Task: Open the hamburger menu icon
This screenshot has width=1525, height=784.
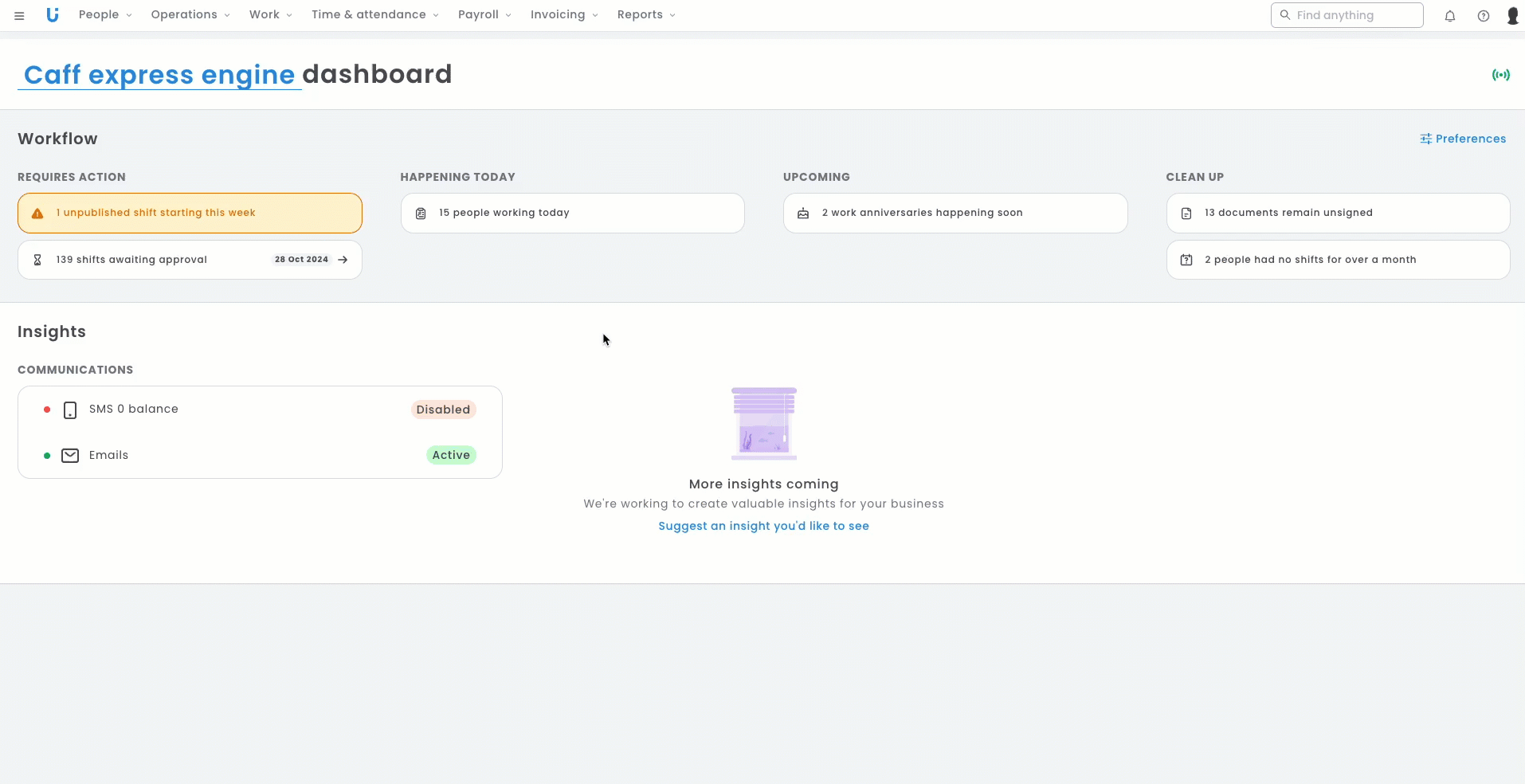Action: [x=19, y=15]
